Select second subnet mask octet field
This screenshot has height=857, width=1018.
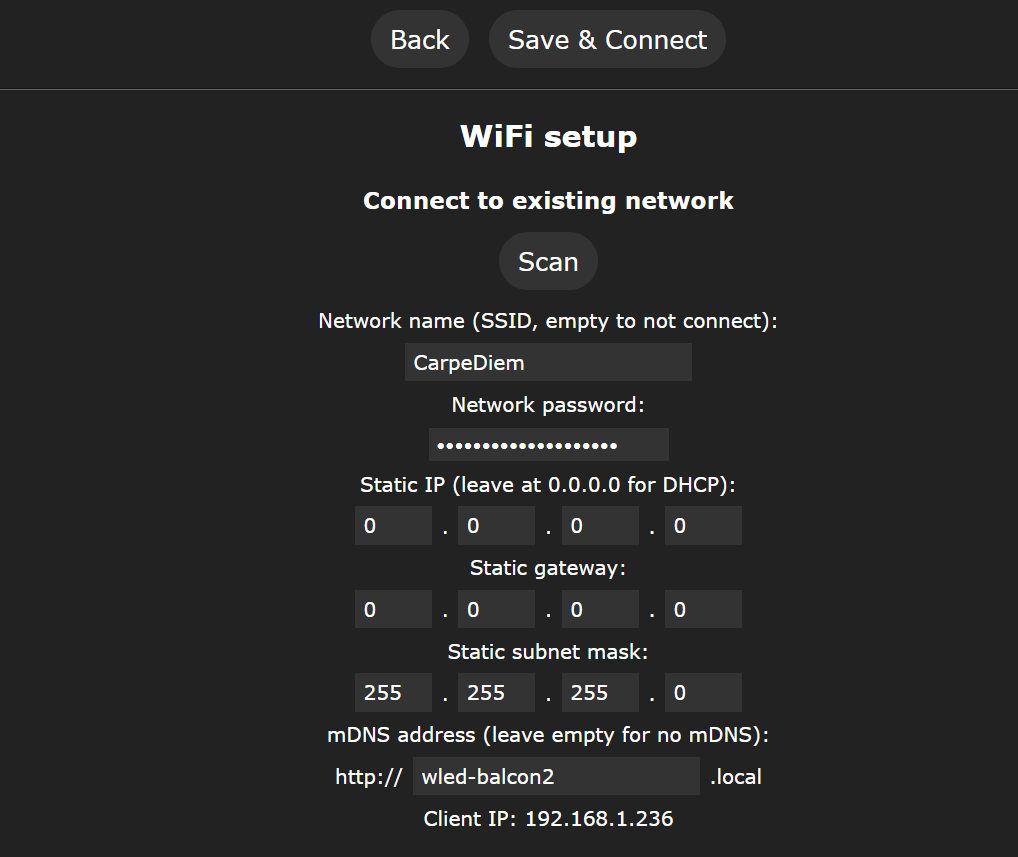(496, 693)
